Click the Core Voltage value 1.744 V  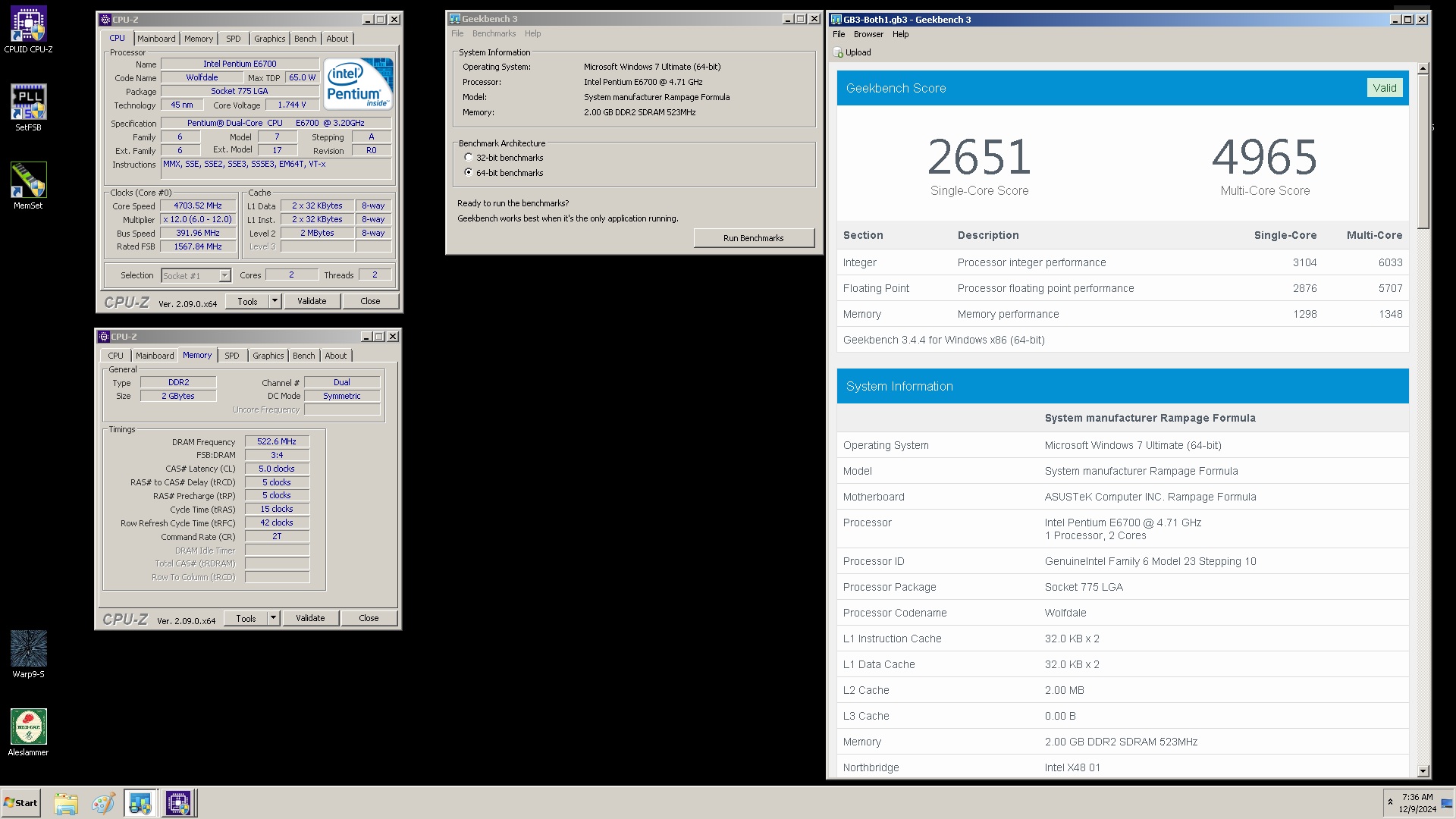coord(292,105)
